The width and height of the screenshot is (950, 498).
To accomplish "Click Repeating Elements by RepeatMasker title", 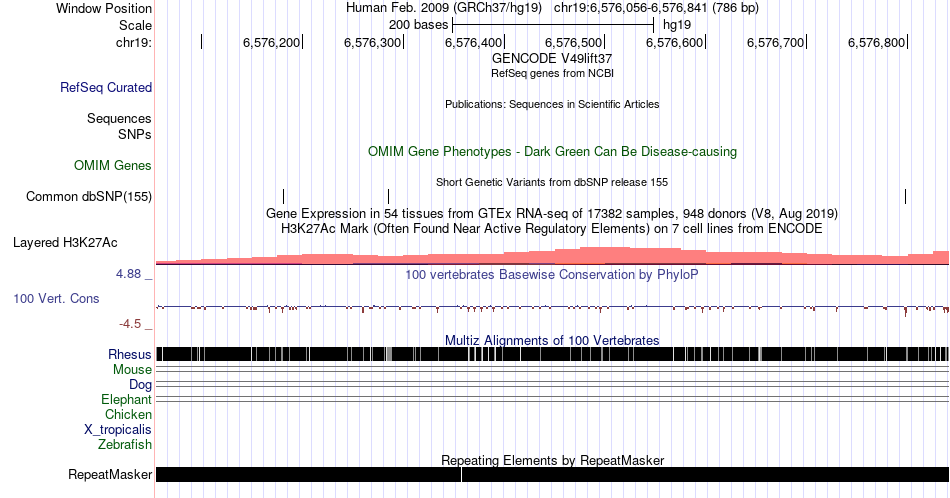I will coord(552,460).
